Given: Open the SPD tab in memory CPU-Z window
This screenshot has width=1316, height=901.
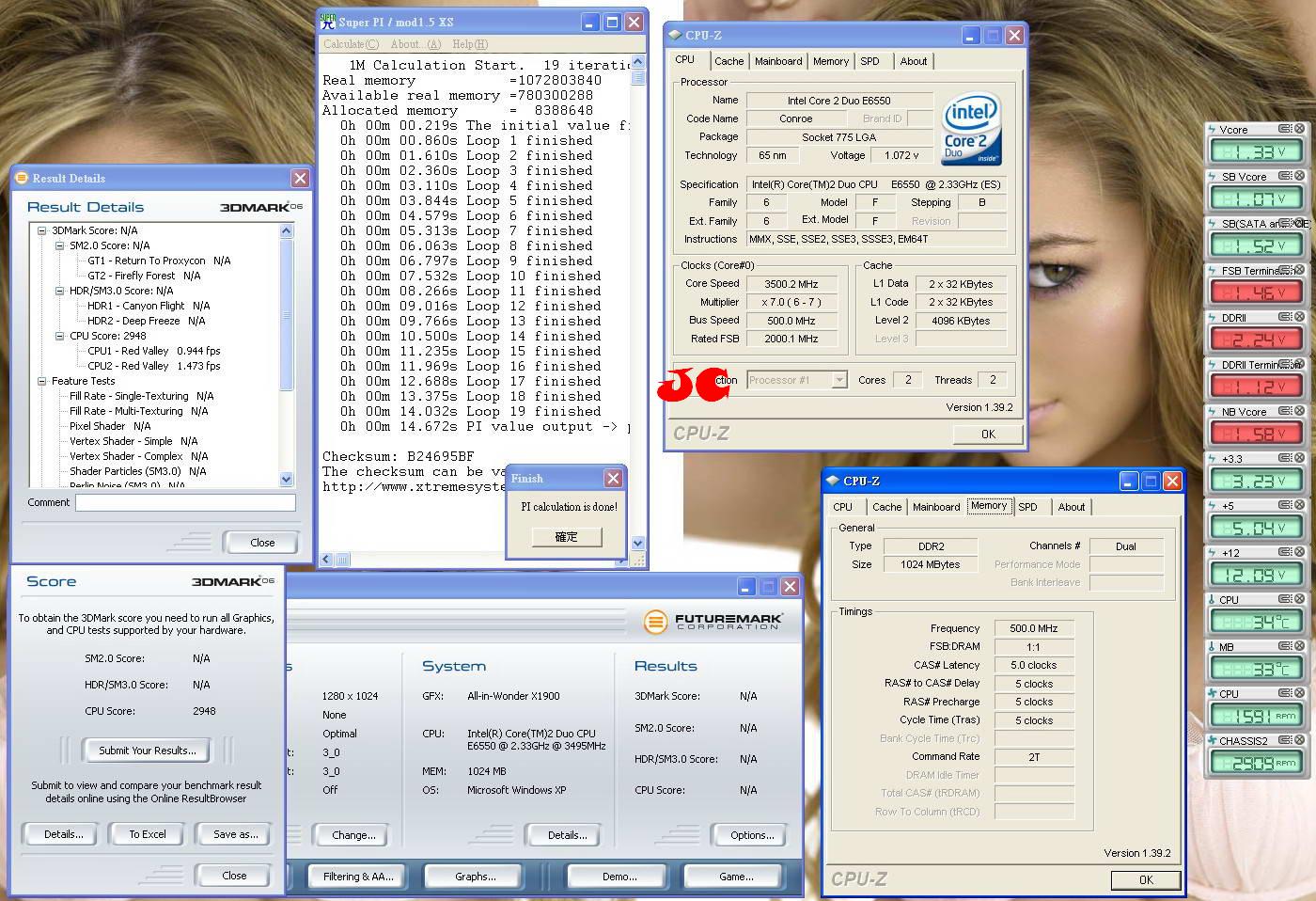Looking at the screenshot, I should click(1027, 507).
